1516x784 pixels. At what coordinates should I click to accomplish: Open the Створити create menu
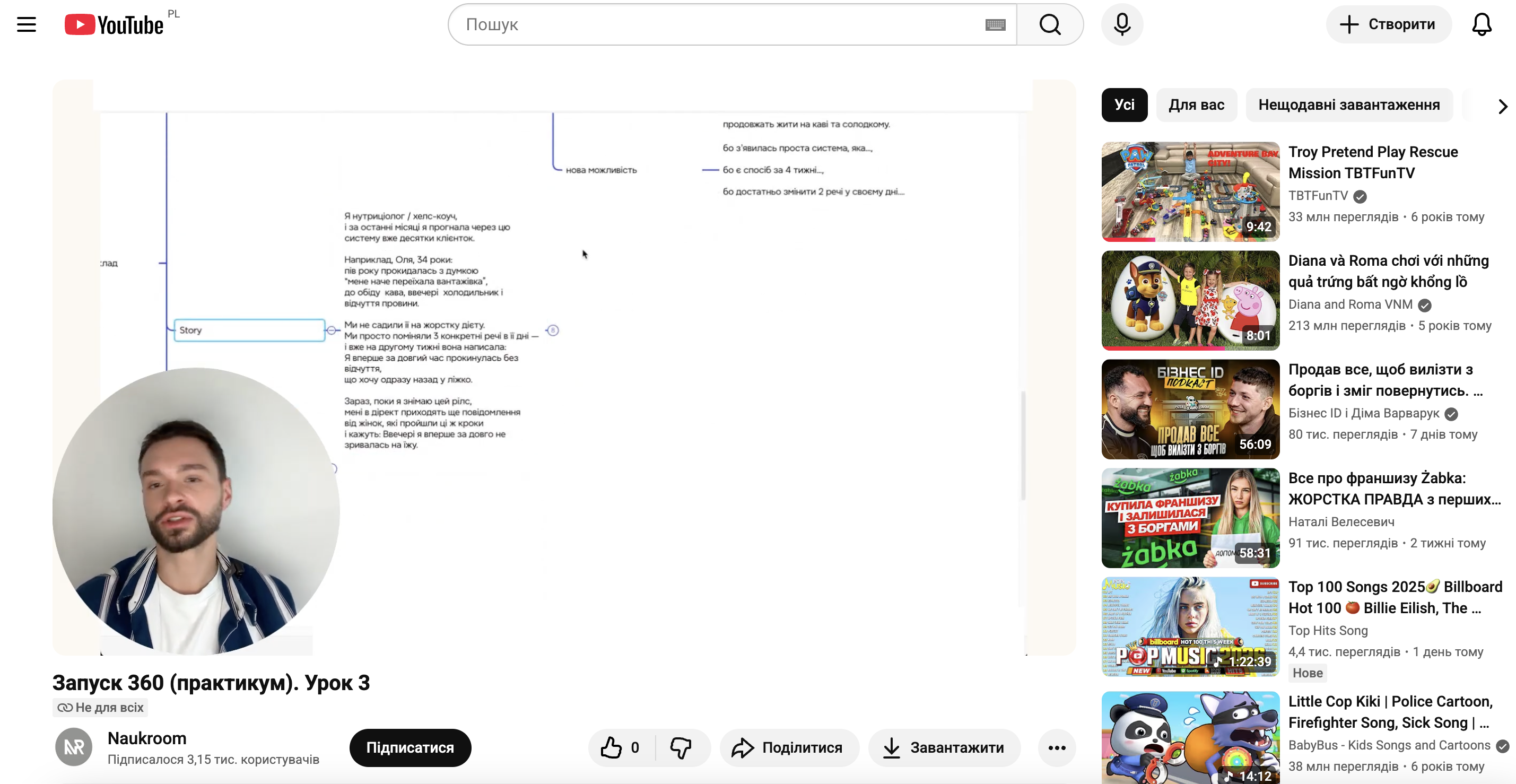(1388, 25)
